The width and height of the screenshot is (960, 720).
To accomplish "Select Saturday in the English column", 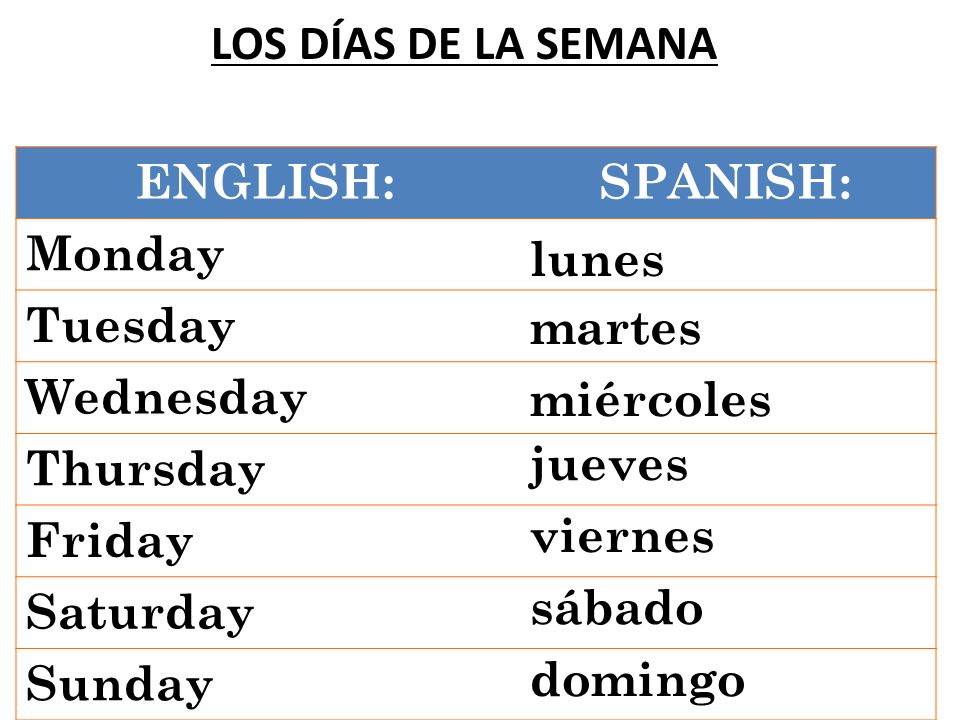I will coord(140,614).
